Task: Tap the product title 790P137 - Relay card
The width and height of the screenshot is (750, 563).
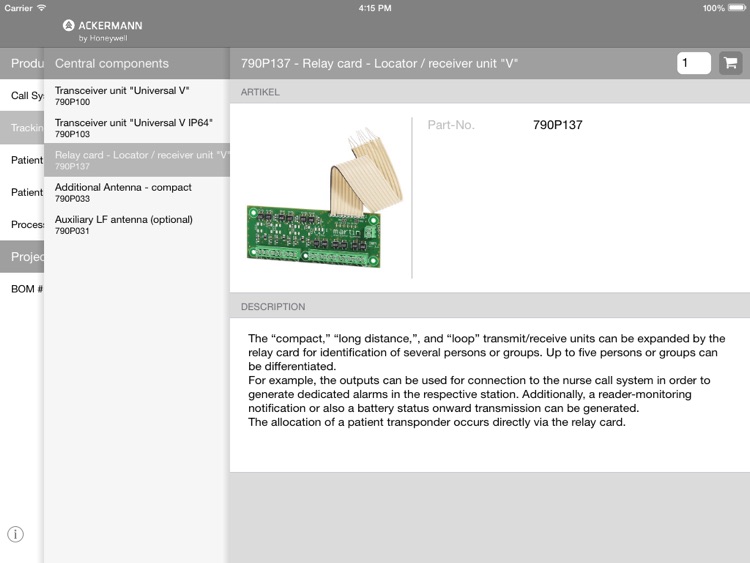Action: [379, 63]
